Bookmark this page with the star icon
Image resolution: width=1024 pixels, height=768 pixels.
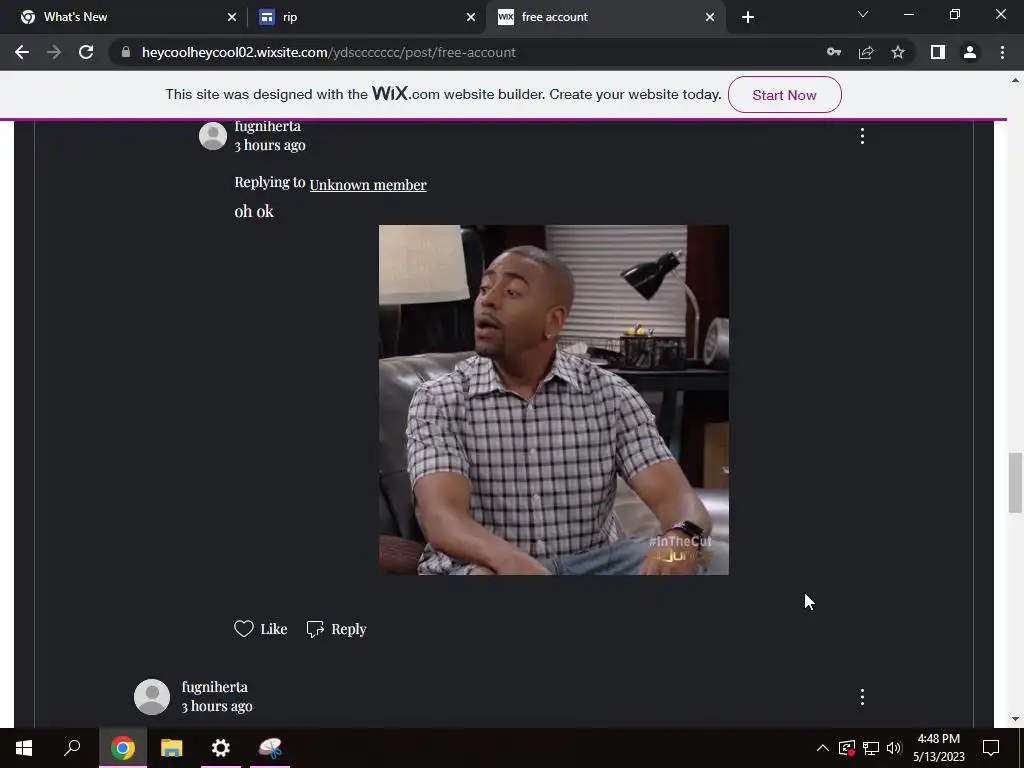898,52
